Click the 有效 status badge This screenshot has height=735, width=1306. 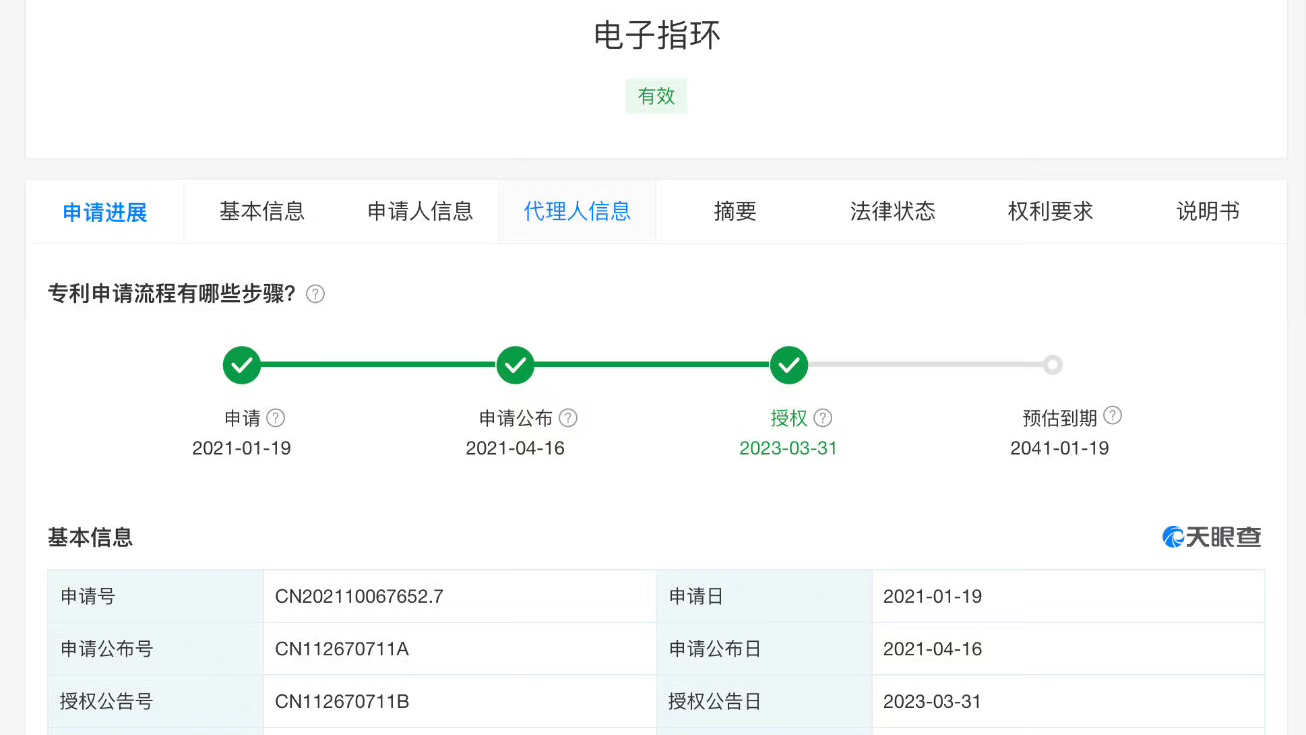pyautogui.click(x=656, y=96)
